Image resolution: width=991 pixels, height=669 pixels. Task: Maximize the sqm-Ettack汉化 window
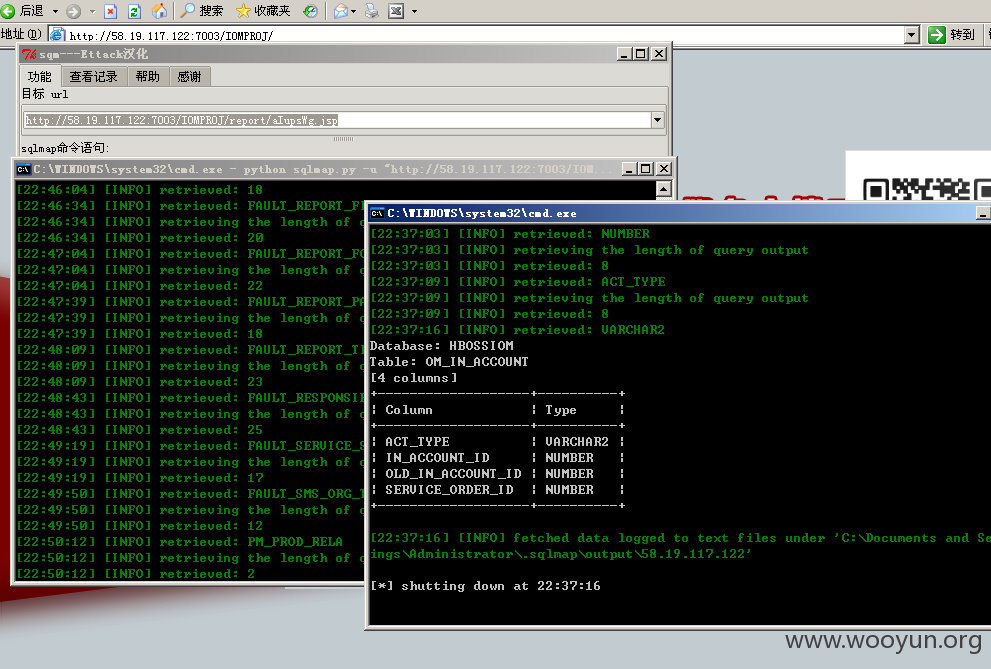point(641,54)
